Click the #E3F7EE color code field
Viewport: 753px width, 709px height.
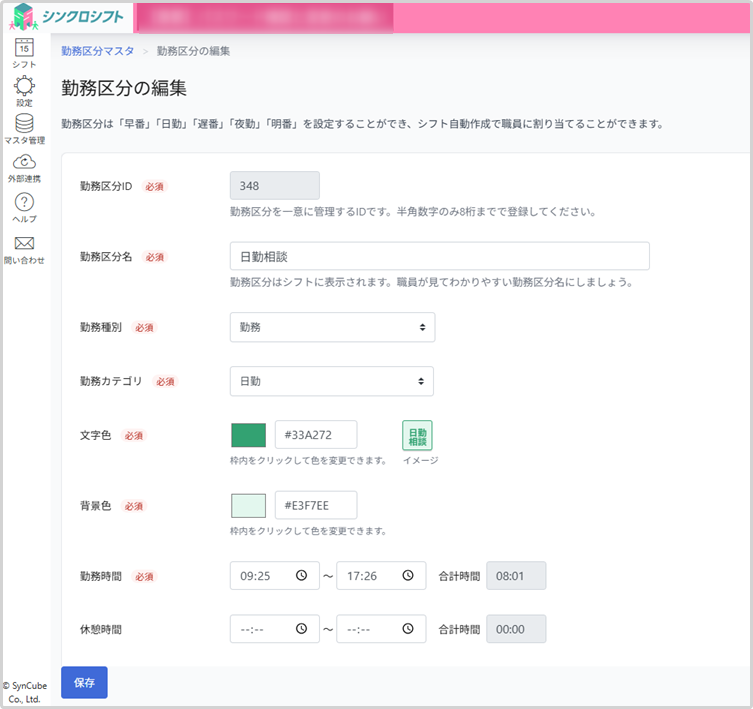click(x=316, y=505)
